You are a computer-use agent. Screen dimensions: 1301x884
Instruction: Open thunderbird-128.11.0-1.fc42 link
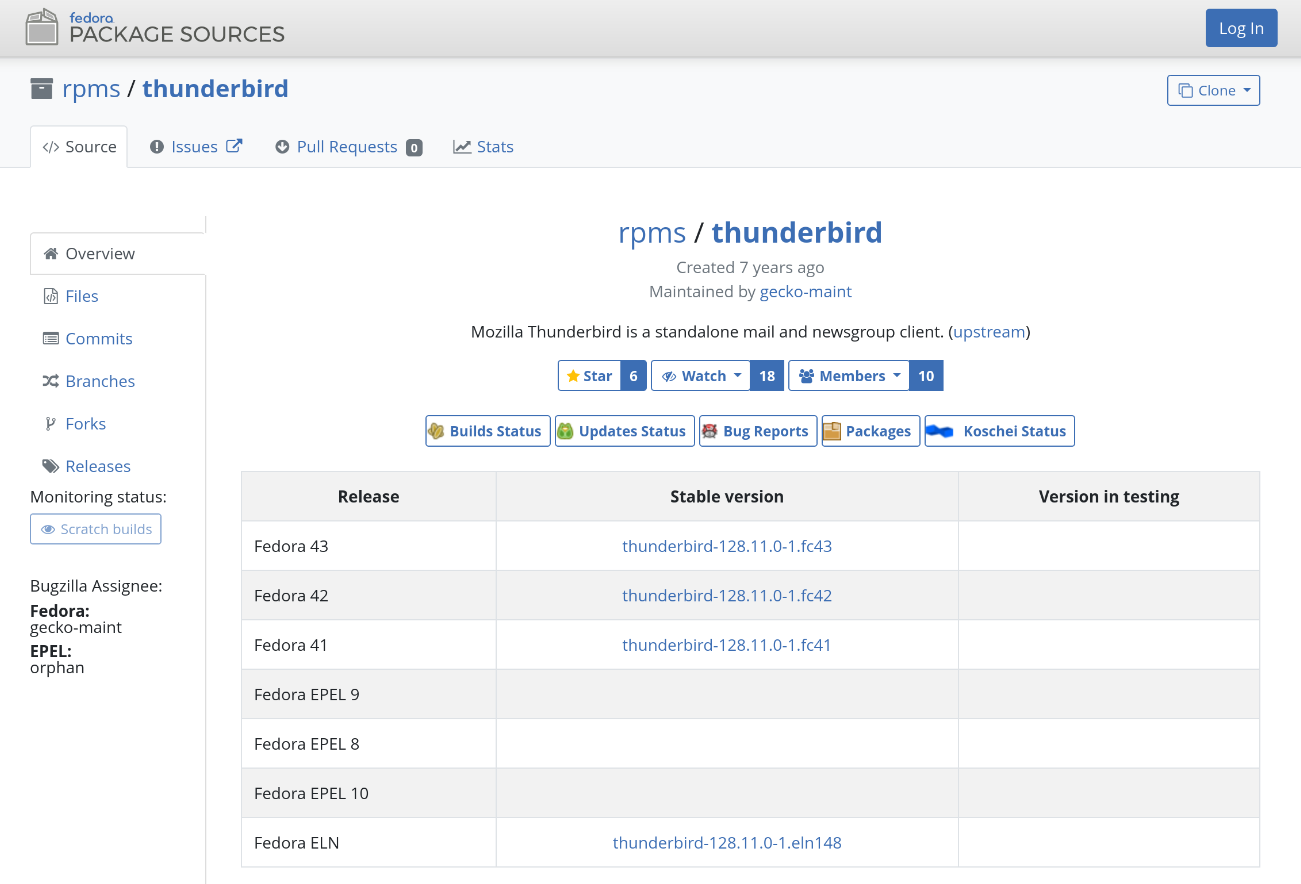(727, 595)
